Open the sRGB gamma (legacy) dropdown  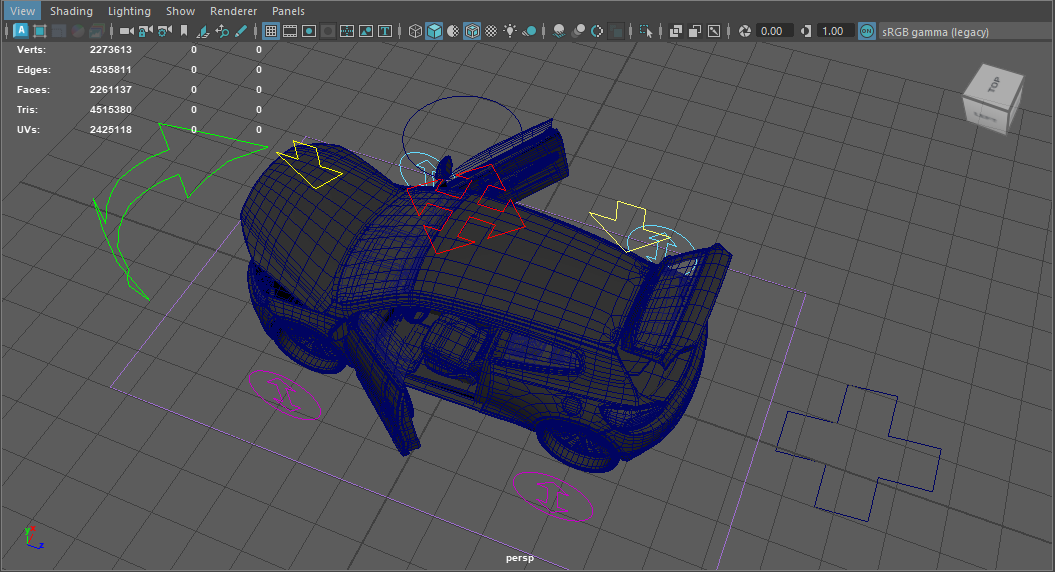click(x=935, y=32)
